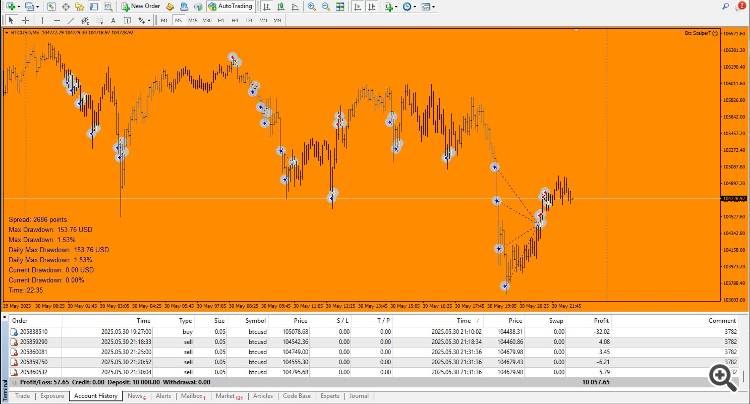Switch to the Trade tab
This screenshot has width=750, height=404.
(x=22, y=396)
